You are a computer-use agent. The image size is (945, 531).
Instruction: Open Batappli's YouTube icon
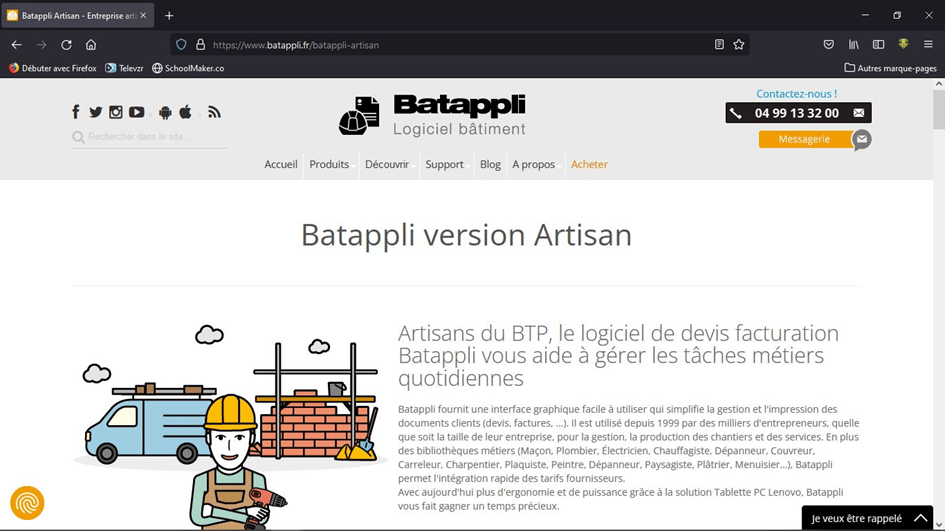point(137,112)
